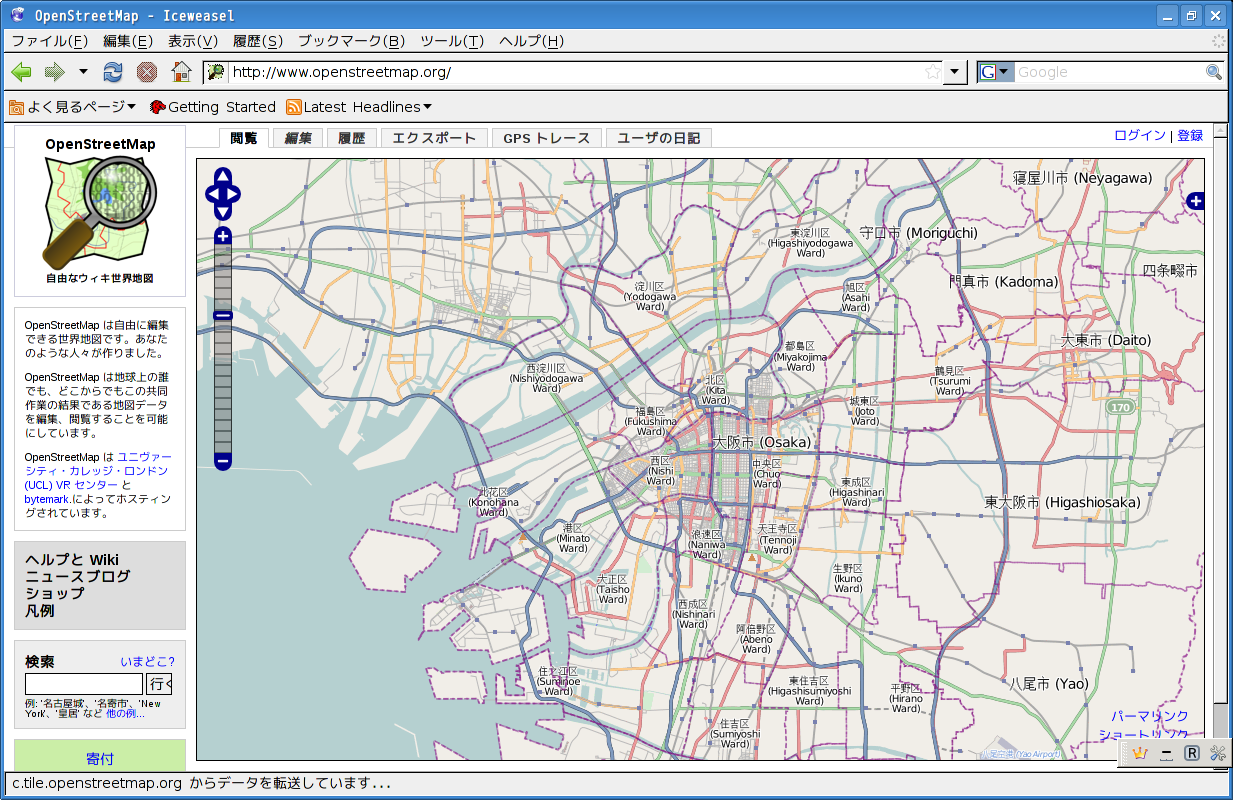
Task: Open the 履歴(S) menu
Action: pos(258,41)
